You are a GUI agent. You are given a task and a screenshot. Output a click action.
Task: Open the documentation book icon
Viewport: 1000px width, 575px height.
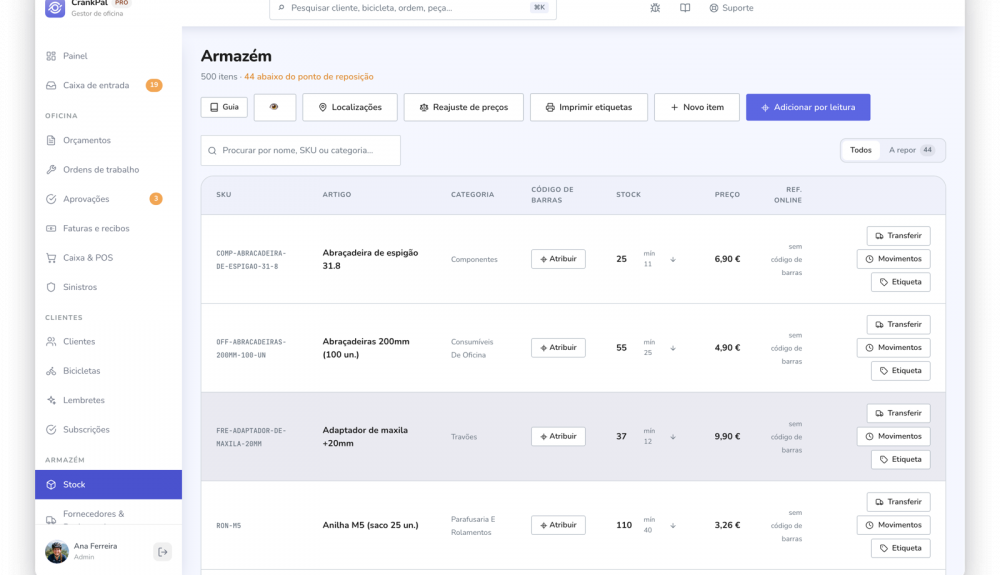[x=685, y=8]
